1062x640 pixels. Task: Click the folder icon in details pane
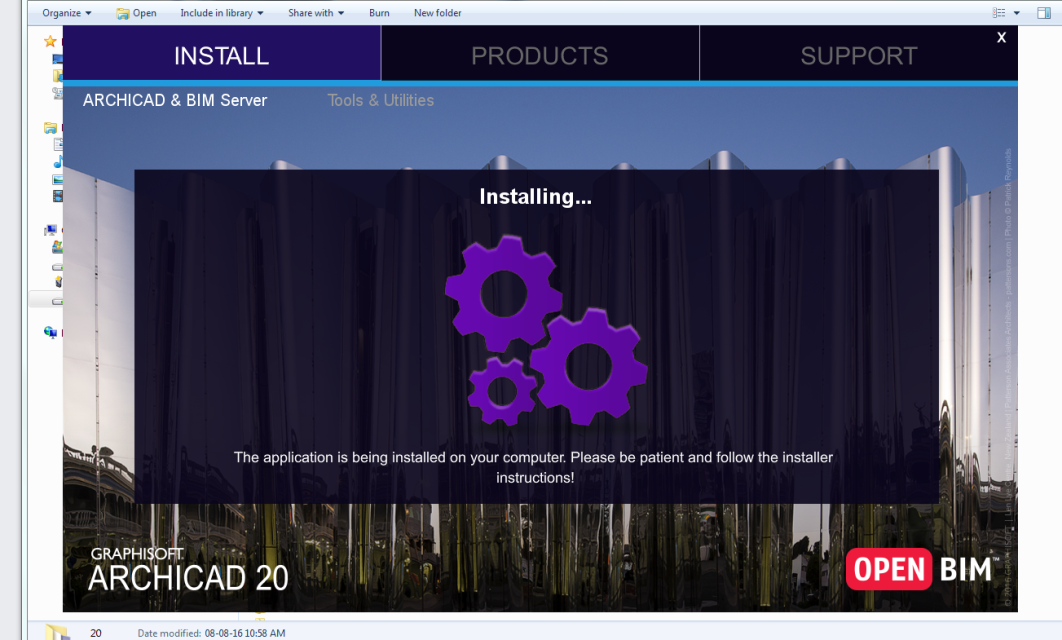(x=57, y=631)
